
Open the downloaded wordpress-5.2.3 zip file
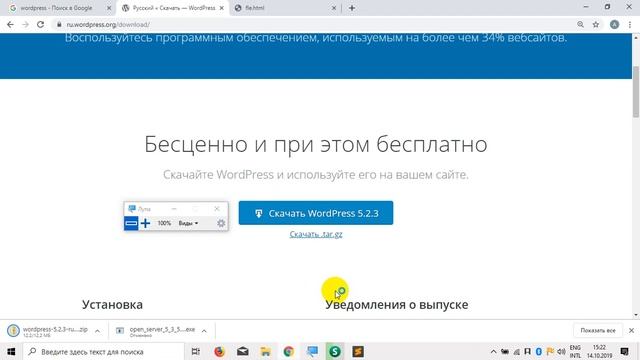point(48,331)
